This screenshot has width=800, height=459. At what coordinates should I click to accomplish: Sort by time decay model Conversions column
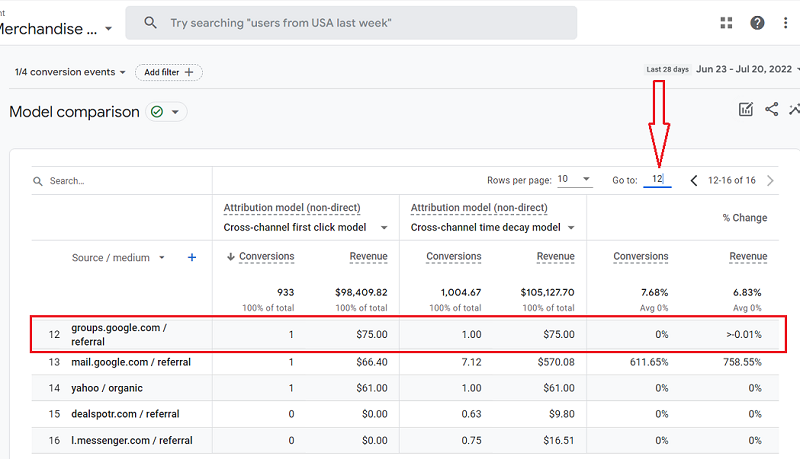454,257
